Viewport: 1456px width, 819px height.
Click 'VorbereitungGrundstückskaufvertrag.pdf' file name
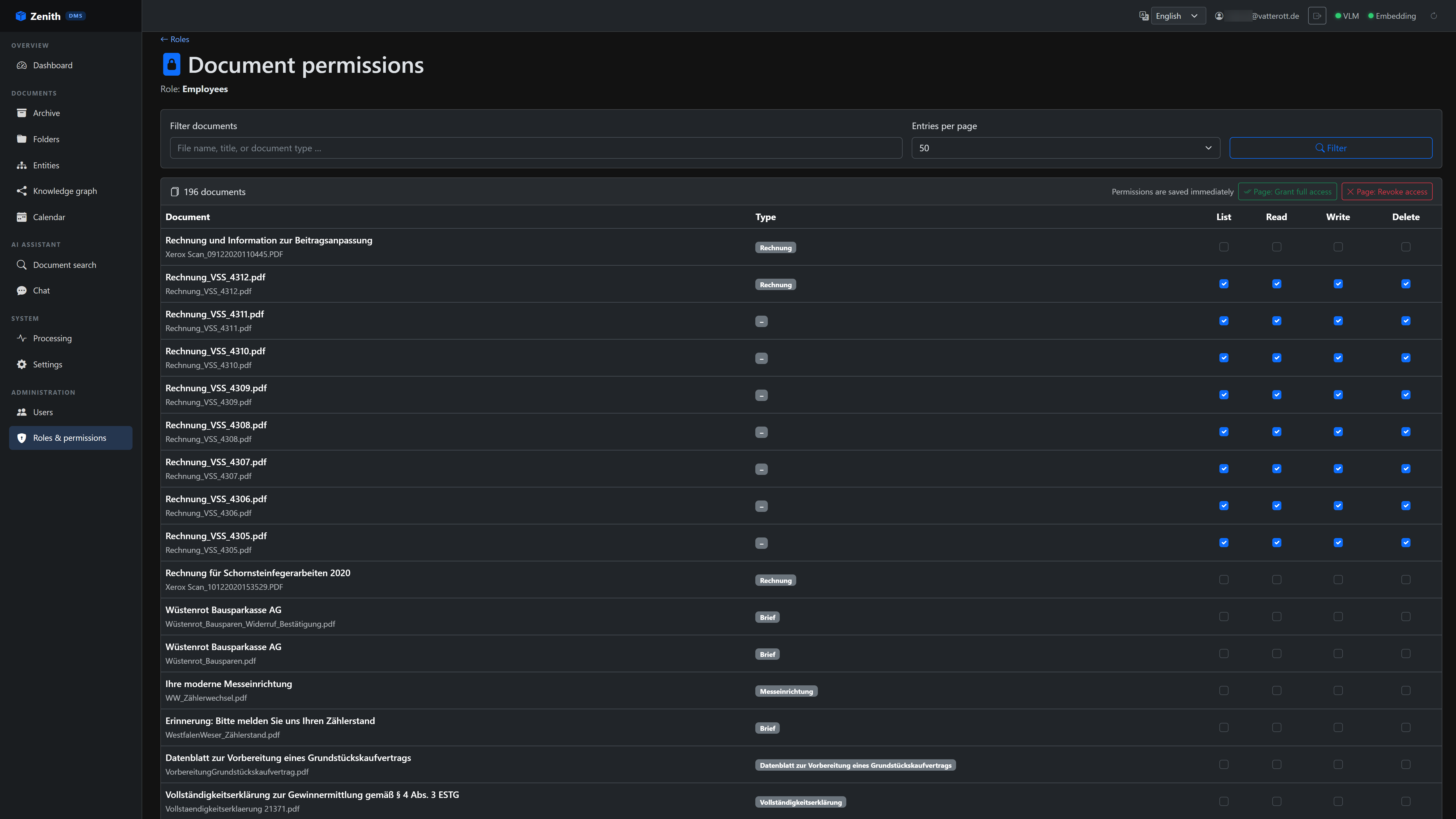pos(237,772)
